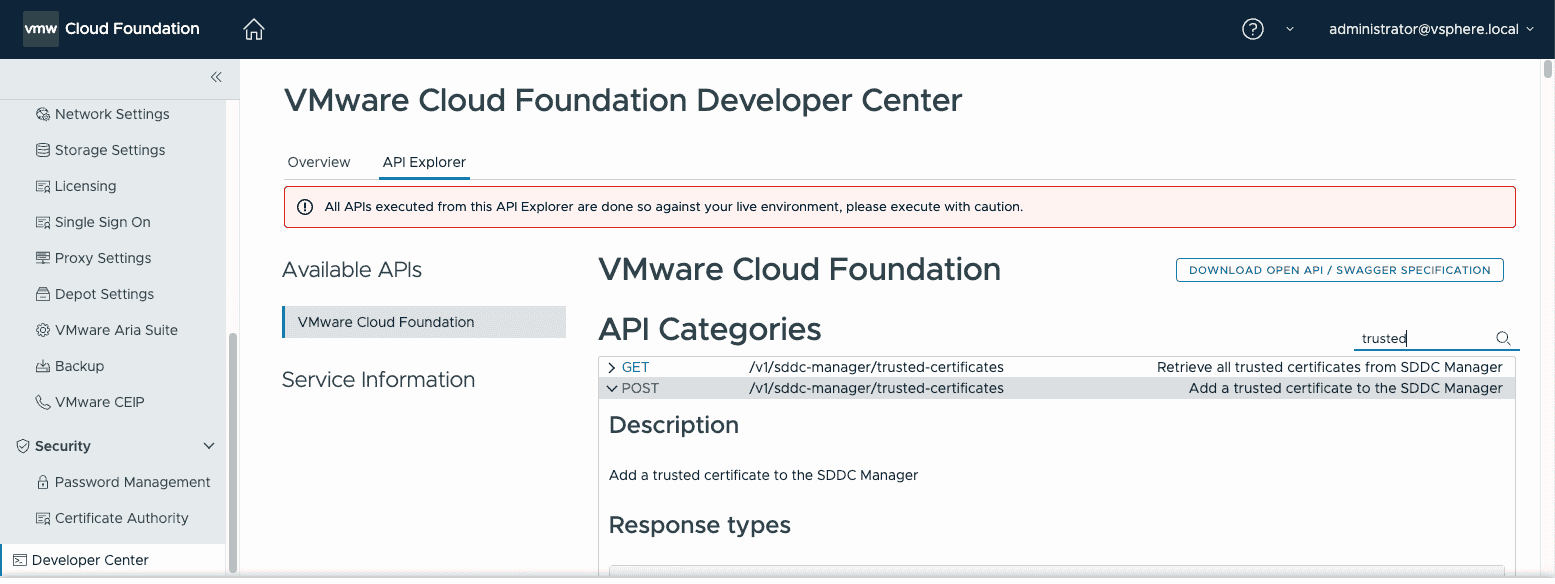Viewport: 1555px width, 584px height.
Task: Switch to the Overview tab
Action: pyautogui.click(x=318, y=161)
